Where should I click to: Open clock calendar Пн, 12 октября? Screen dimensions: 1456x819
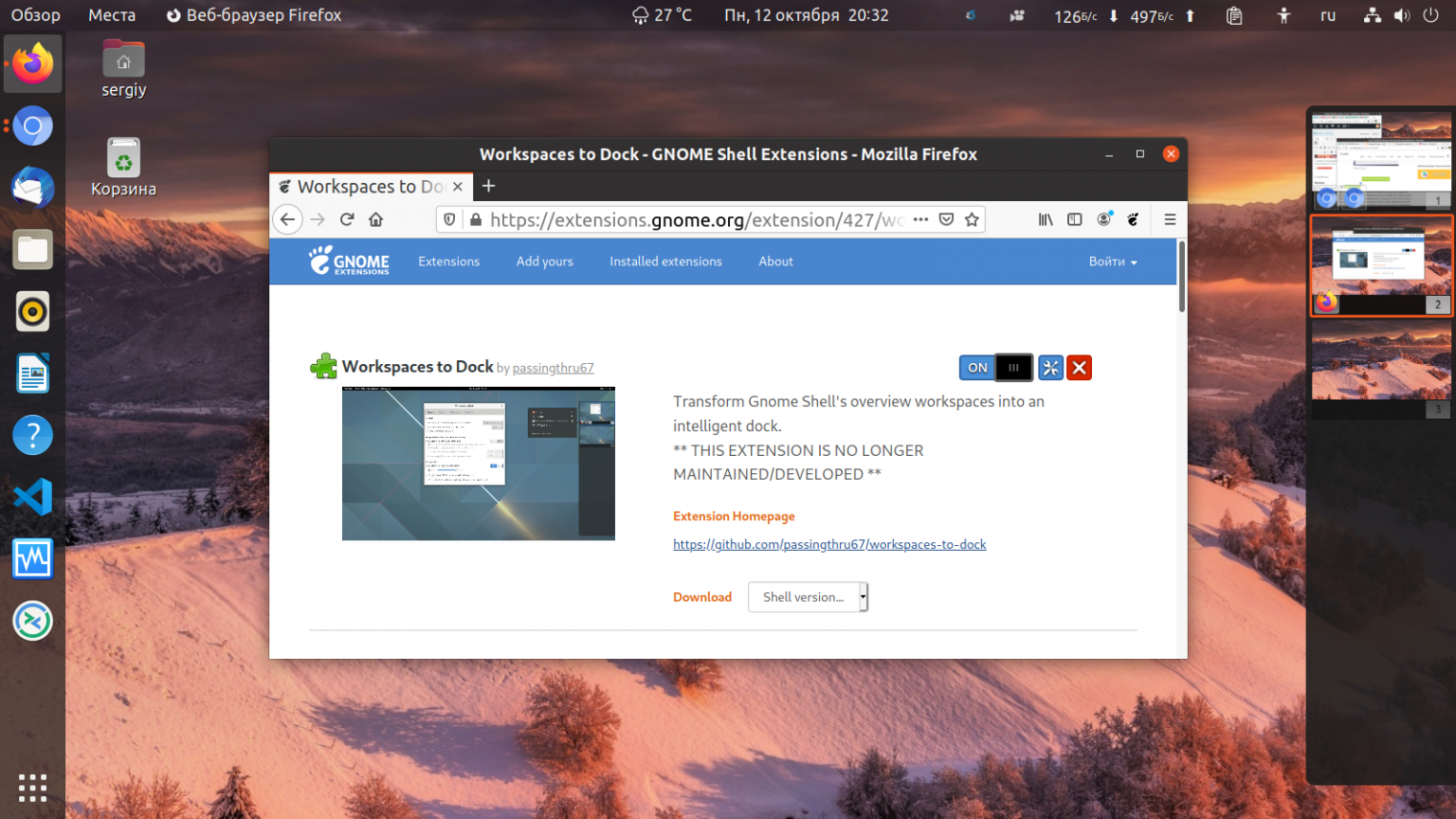coord(807,15)
